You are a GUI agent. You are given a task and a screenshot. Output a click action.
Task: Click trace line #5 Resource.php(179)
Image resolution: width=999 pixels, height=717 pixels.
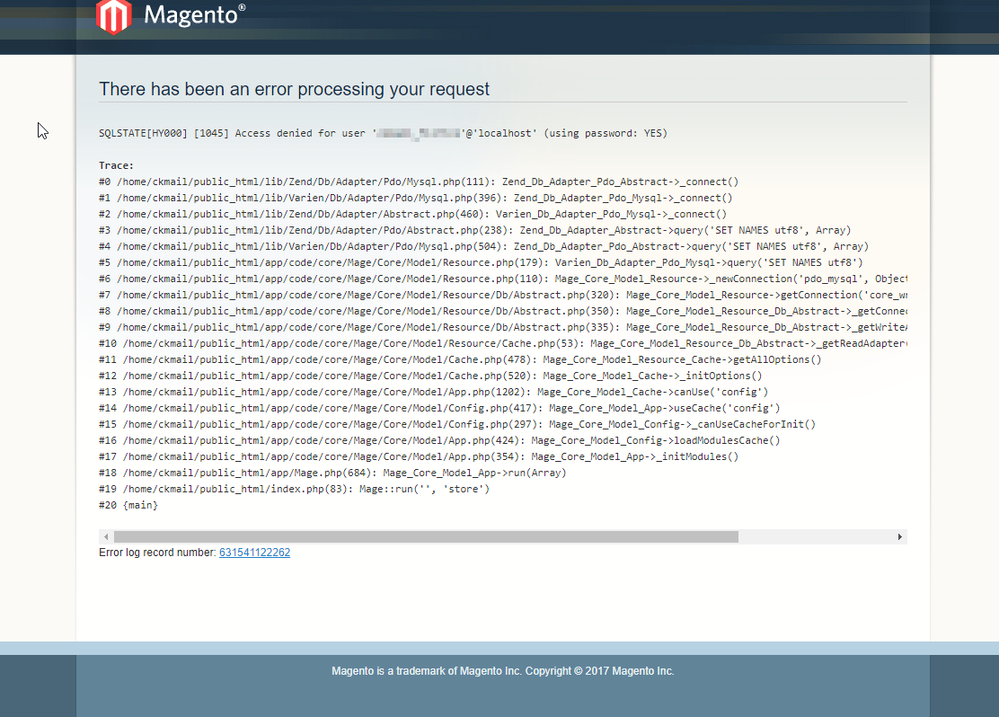[x=481, y=263]
